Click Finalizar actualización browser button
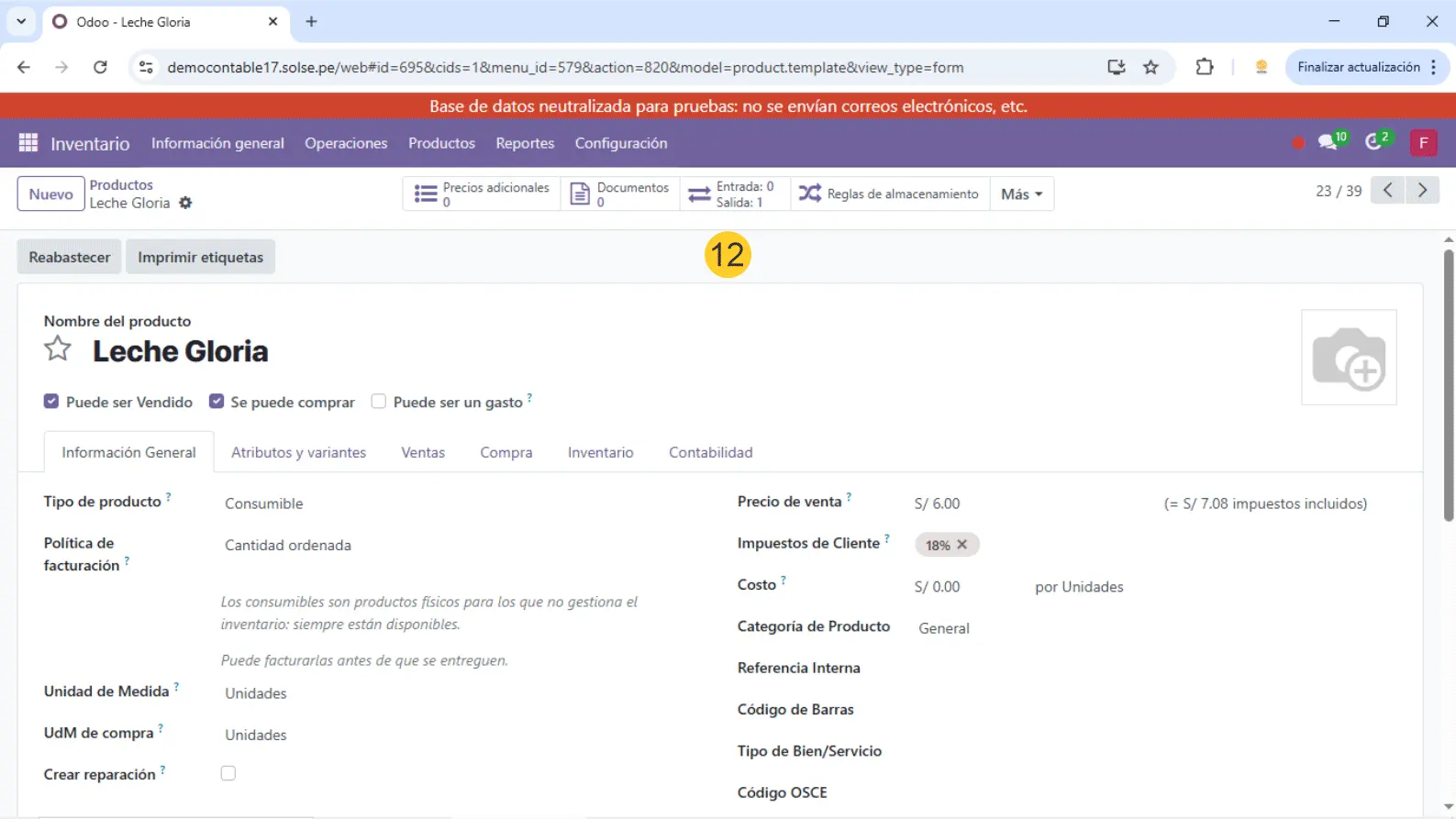Viewport: 1456px width, 819px height. coord(1367,67)
